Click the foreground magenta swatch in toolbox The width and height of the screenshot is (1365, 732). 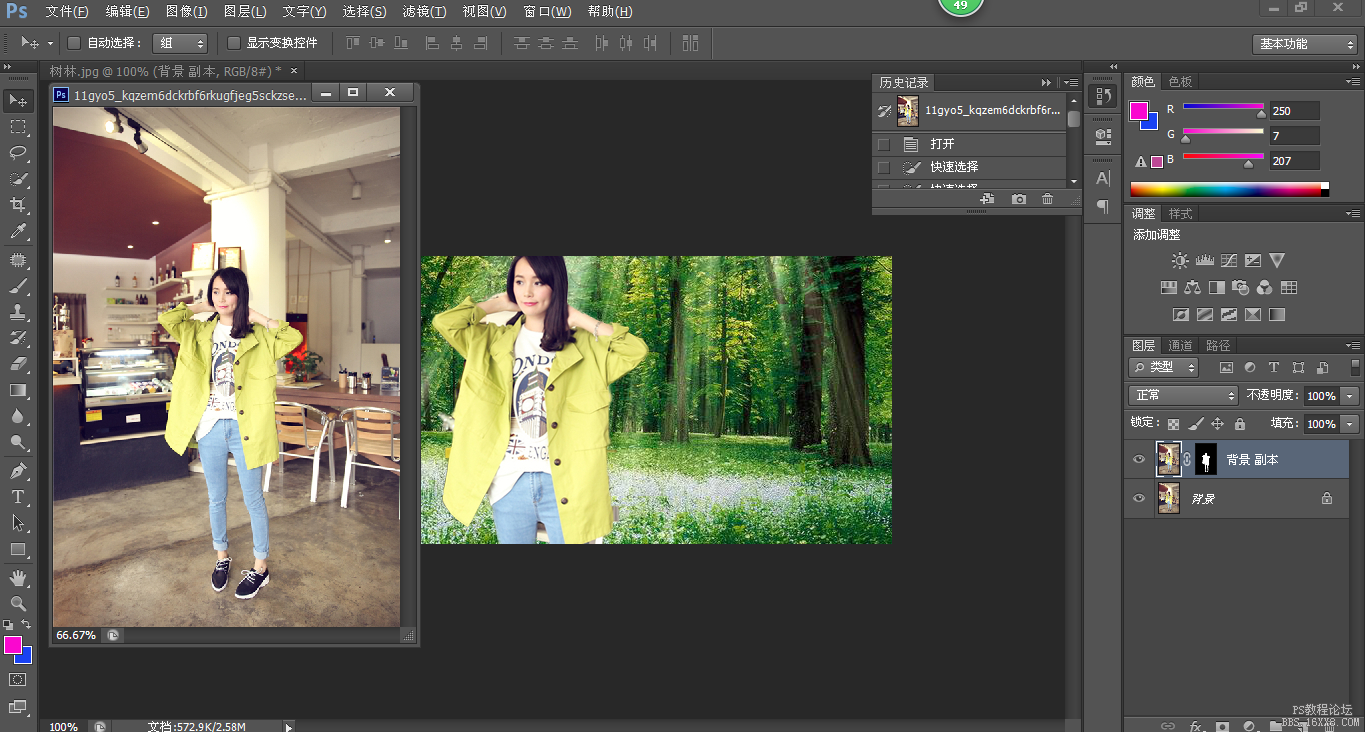(x=13, y=646)
